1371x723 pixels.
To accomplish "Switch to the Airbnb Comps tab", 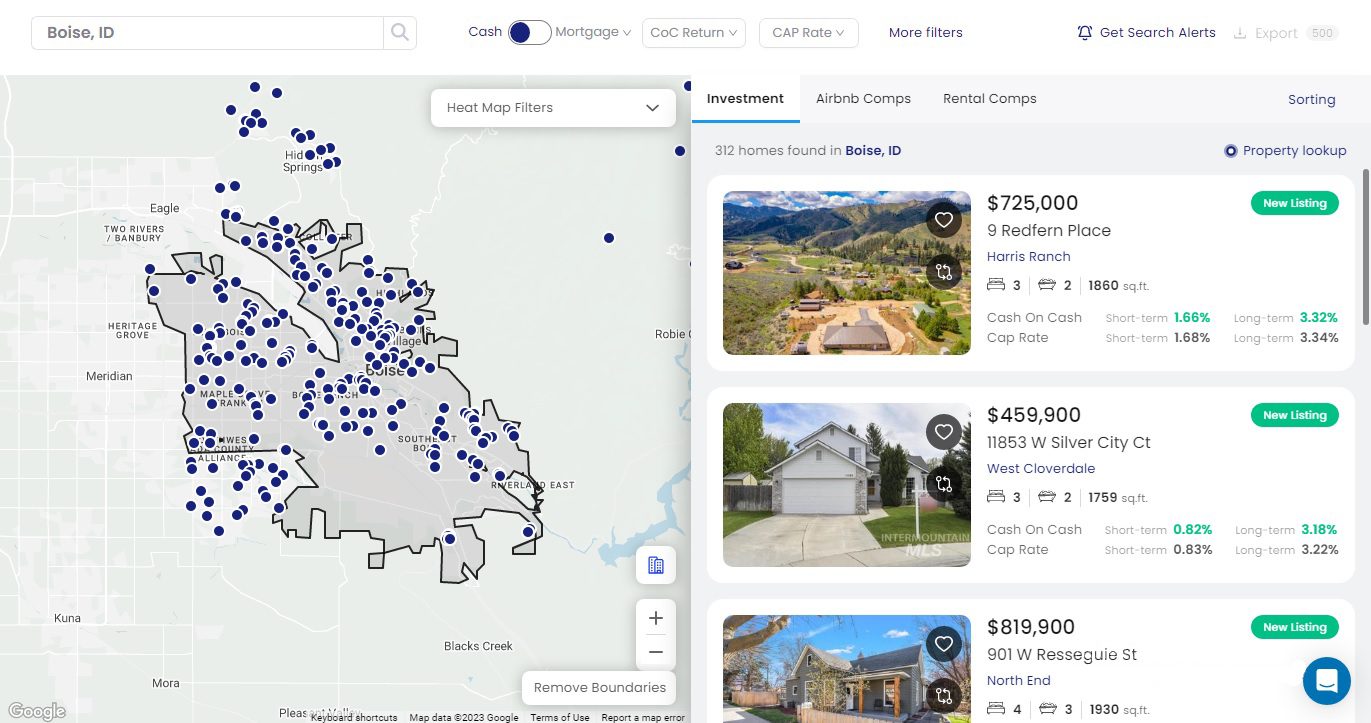I will (x=863, y=98).
